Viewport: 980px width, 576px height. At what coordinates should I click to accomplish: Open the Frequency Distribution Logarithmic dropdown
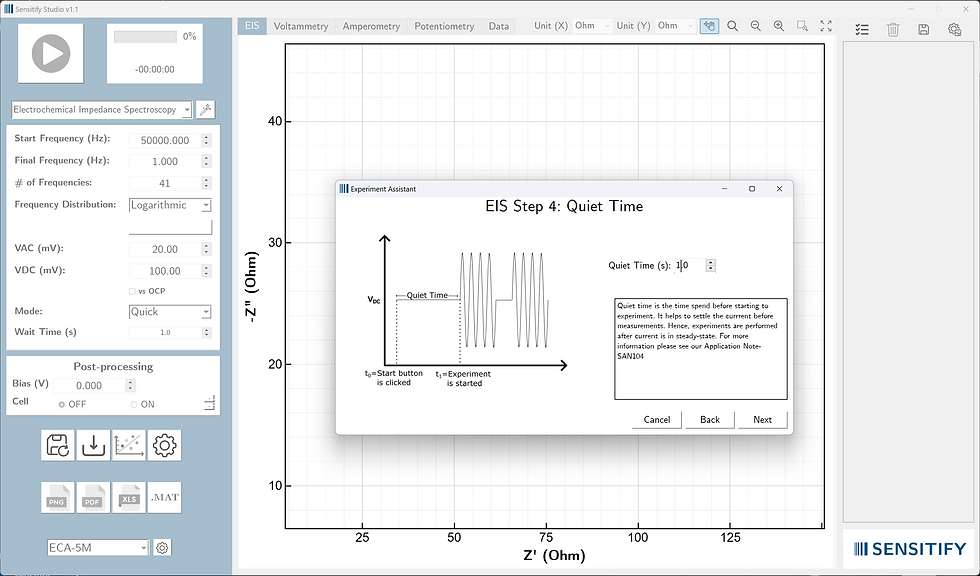coord(170,205)
